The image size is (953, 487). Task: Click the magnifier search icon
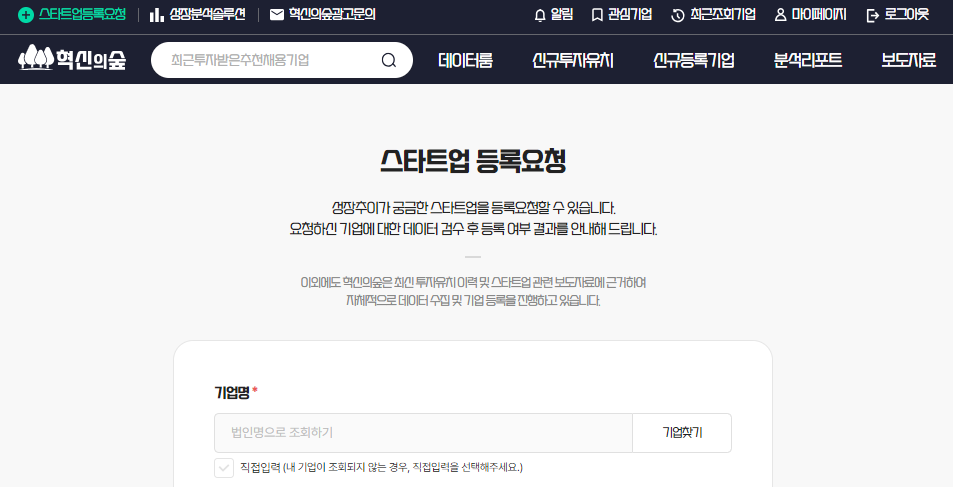click(x=389, y=60)
